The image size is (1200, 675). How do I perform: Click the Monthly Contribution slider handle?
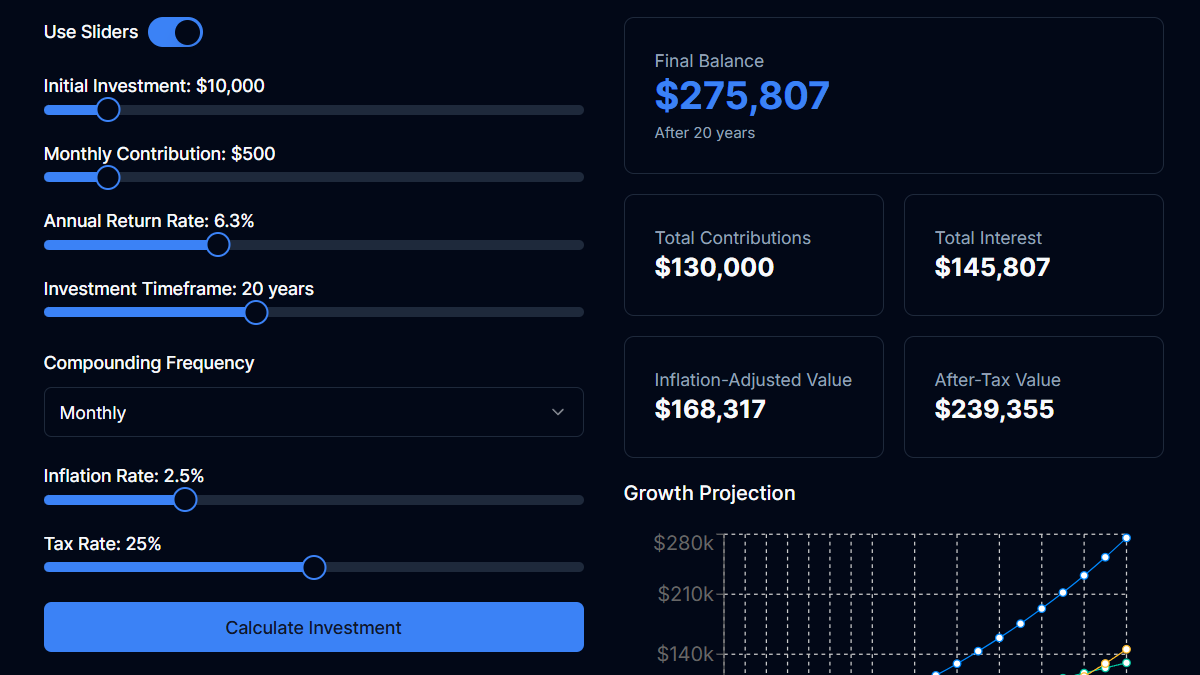click(108, 177)
